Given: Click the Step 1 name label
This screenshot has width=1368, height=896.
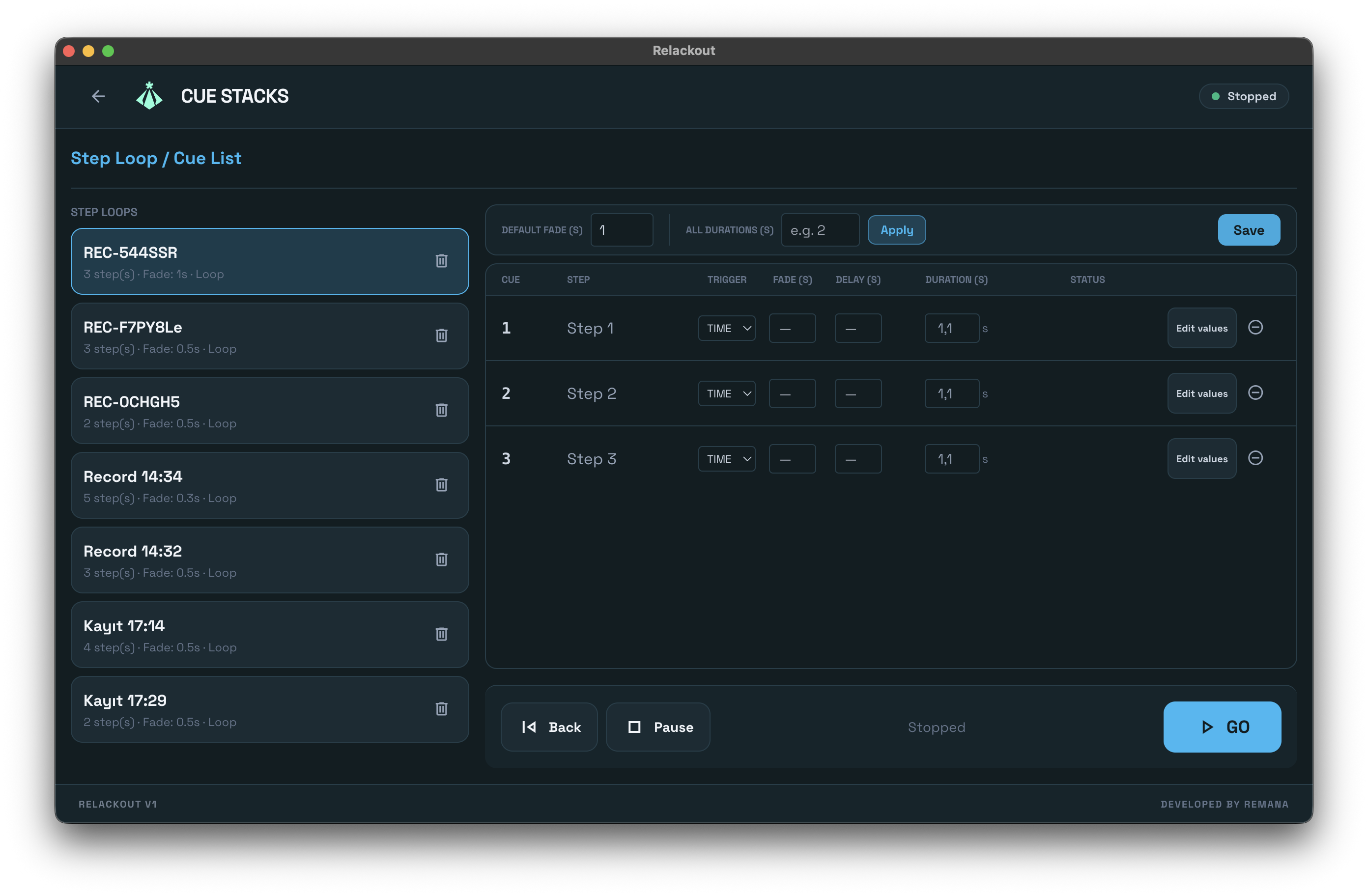Looking at the screenshot, I should [590, 328].
